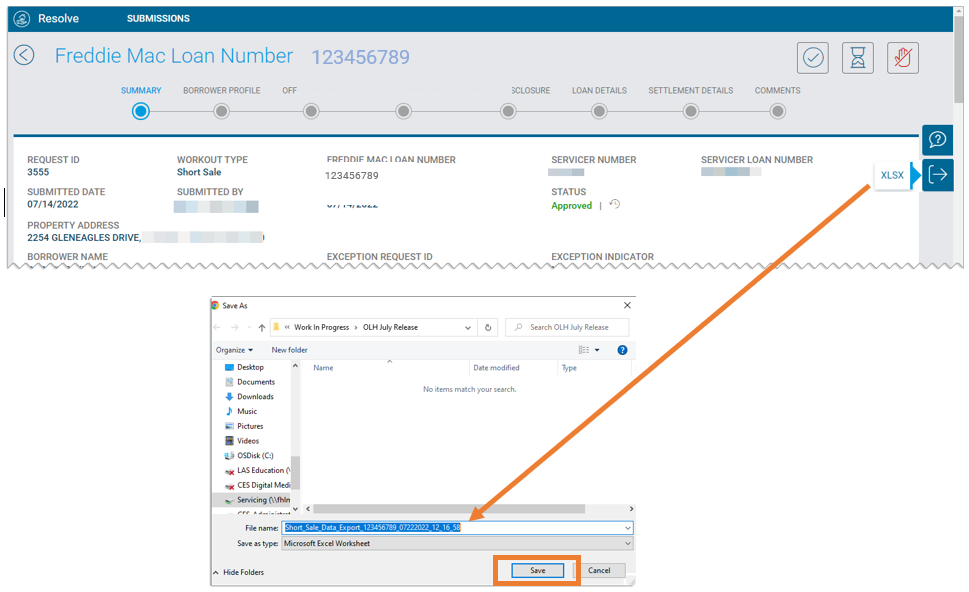Click the folder tree scroll up arrow
This screenshot has width=969, height=592.
(295, 366)
